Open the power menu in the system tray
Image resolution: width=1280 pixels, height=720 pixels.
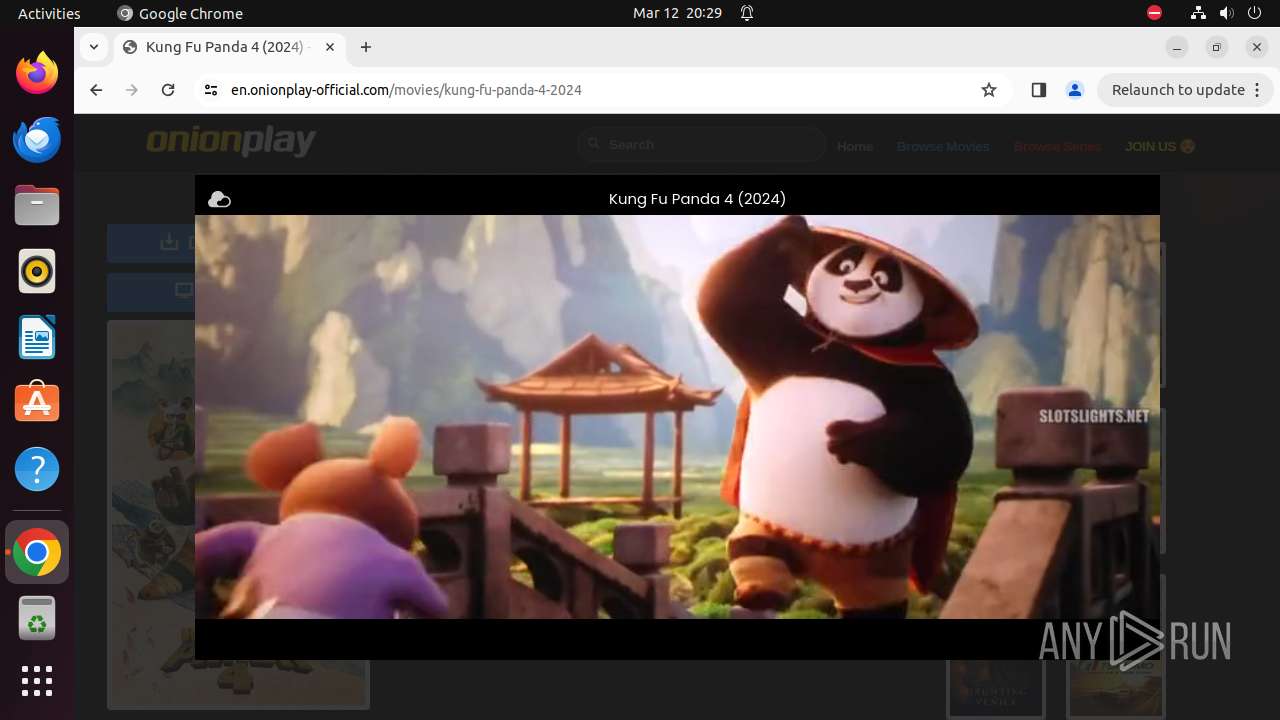(x=1256, y=13)
